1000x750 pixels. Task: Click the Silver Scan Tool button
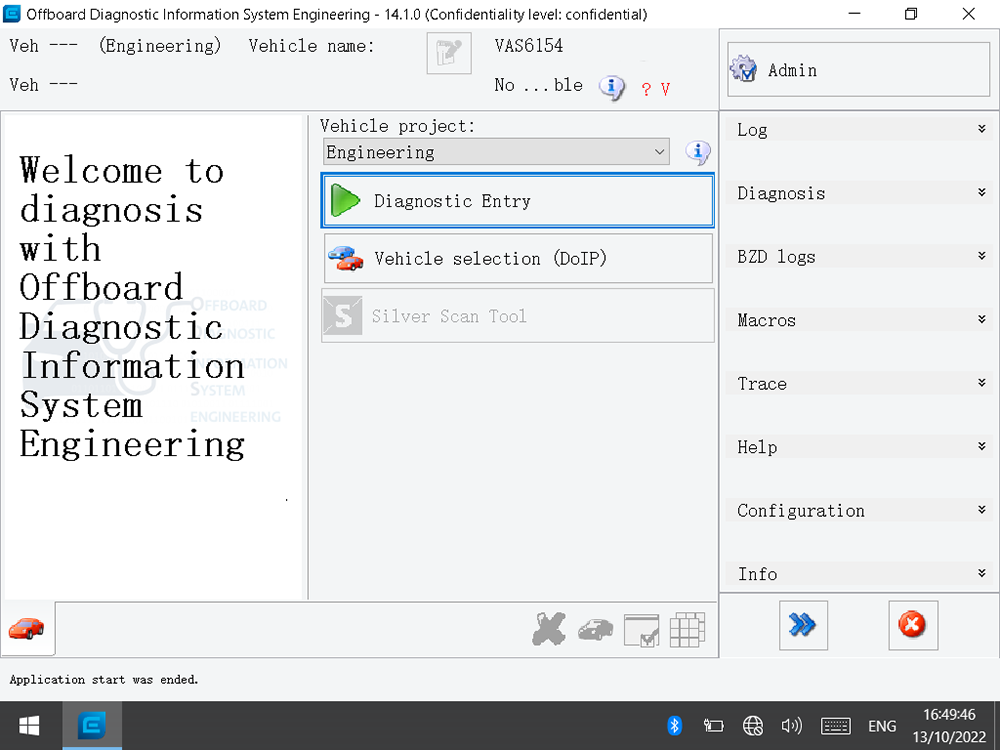point(518,316)
